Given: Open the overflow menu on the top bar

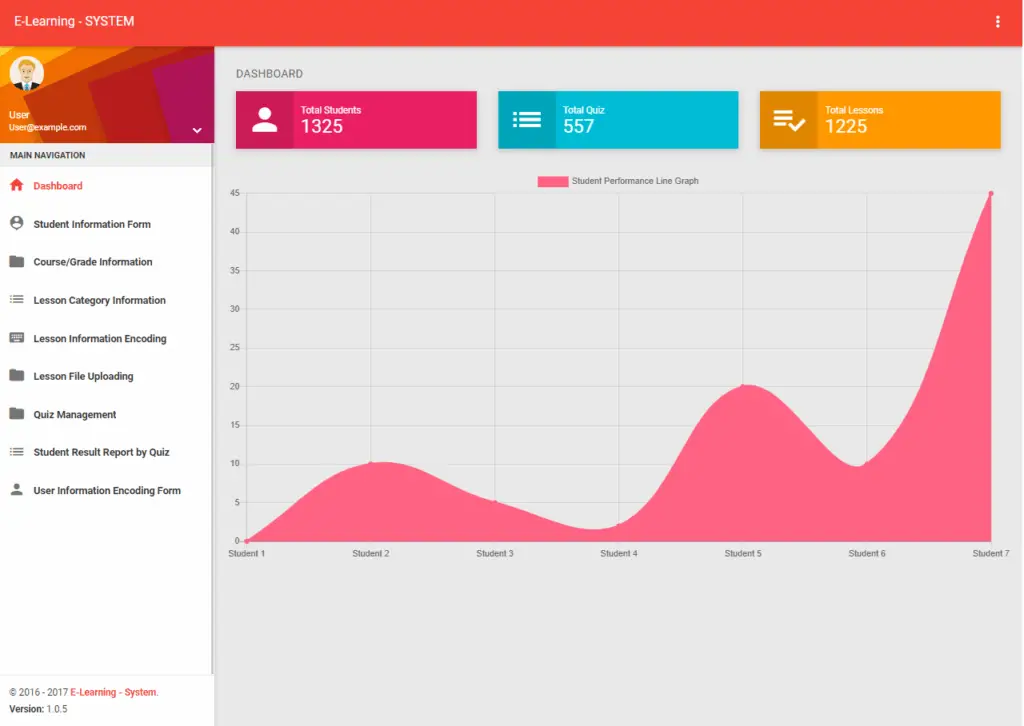Looking at the screenshot, I should tap(997, 21).
